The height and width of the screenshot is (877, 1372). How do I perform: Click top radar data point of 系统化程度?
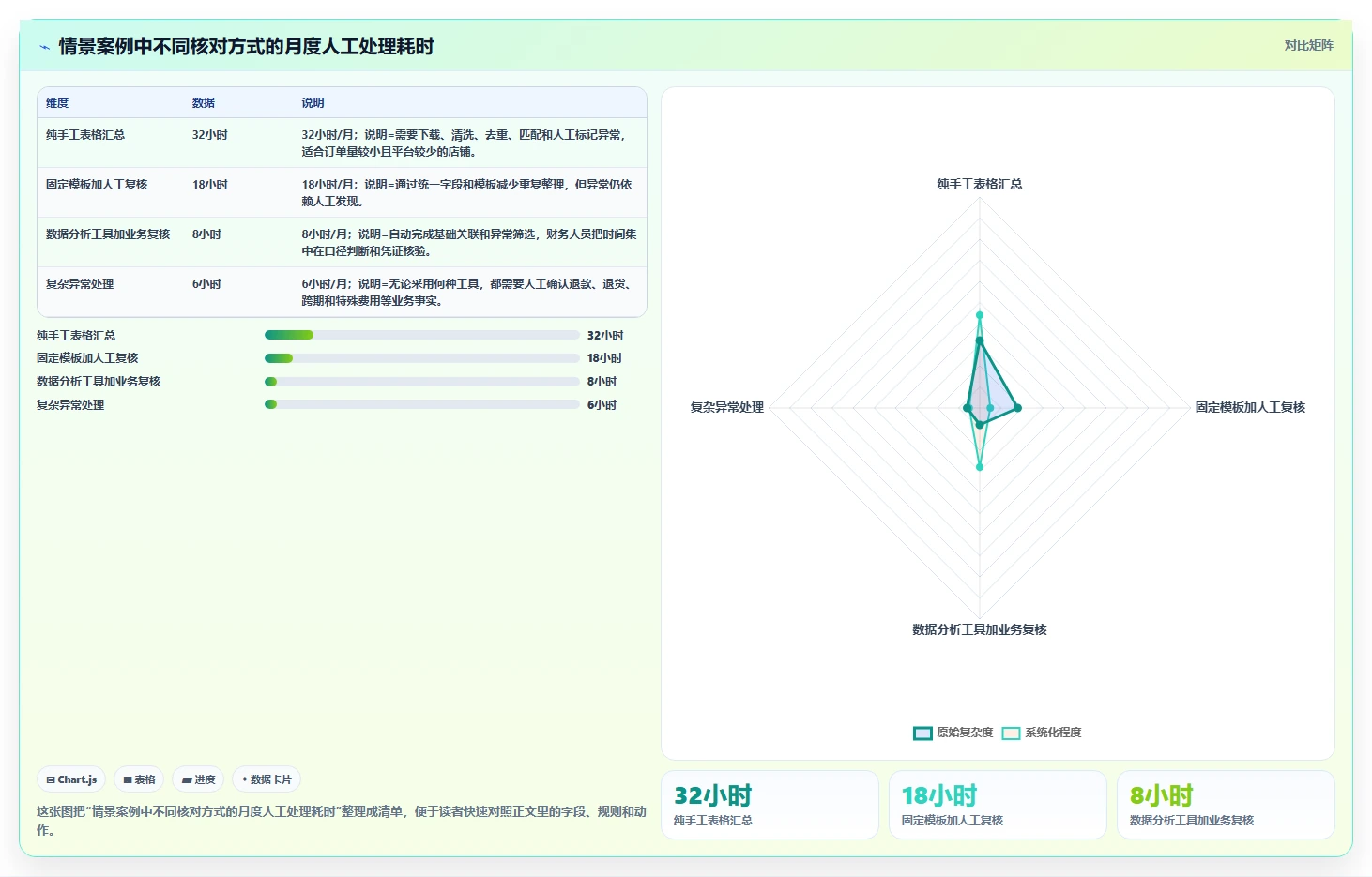[x=980, y=315]
